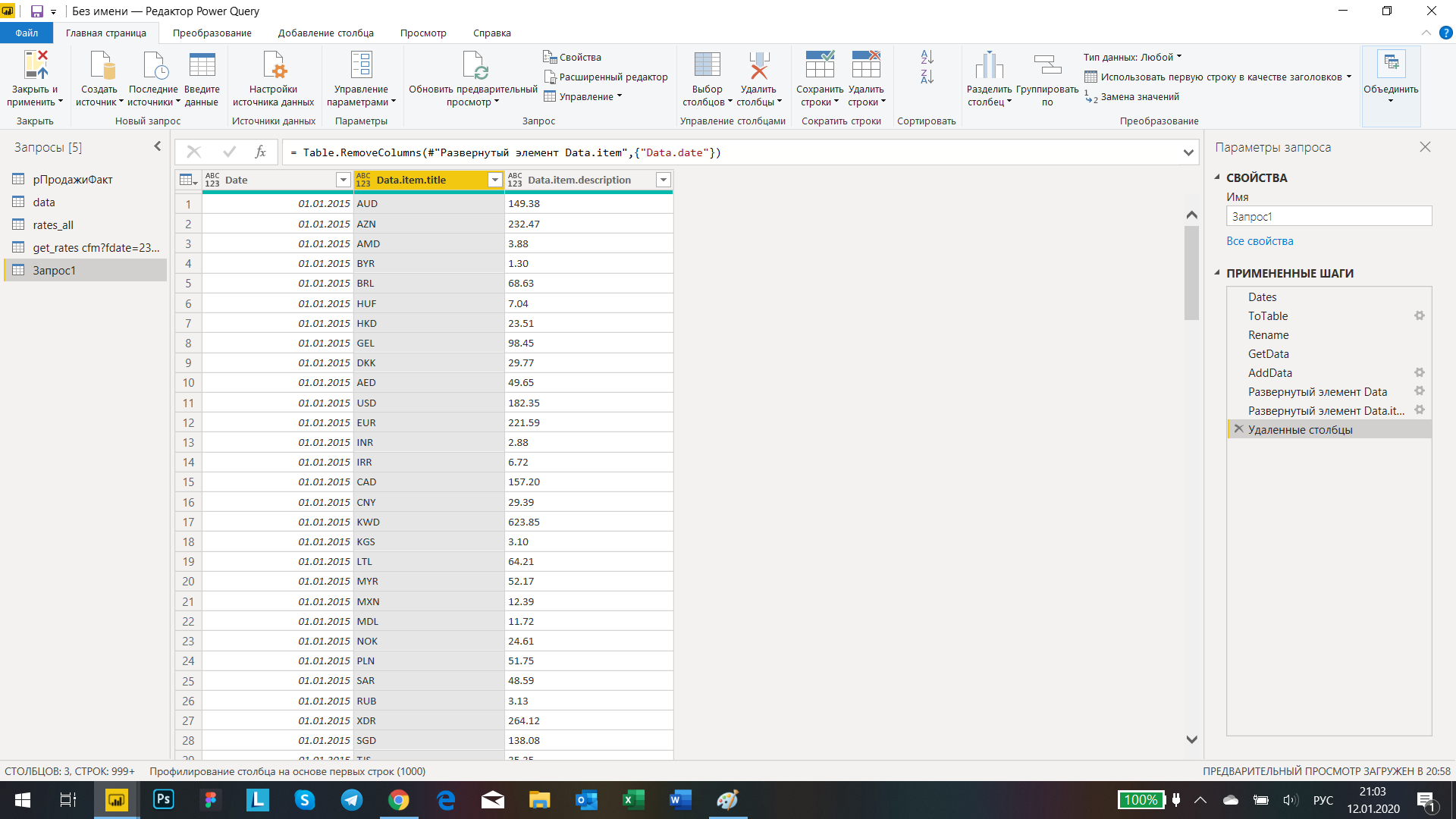Sort ascending with the A-Z icon
The width and height of the screenshot is (1456, 819).
point(927,57)
